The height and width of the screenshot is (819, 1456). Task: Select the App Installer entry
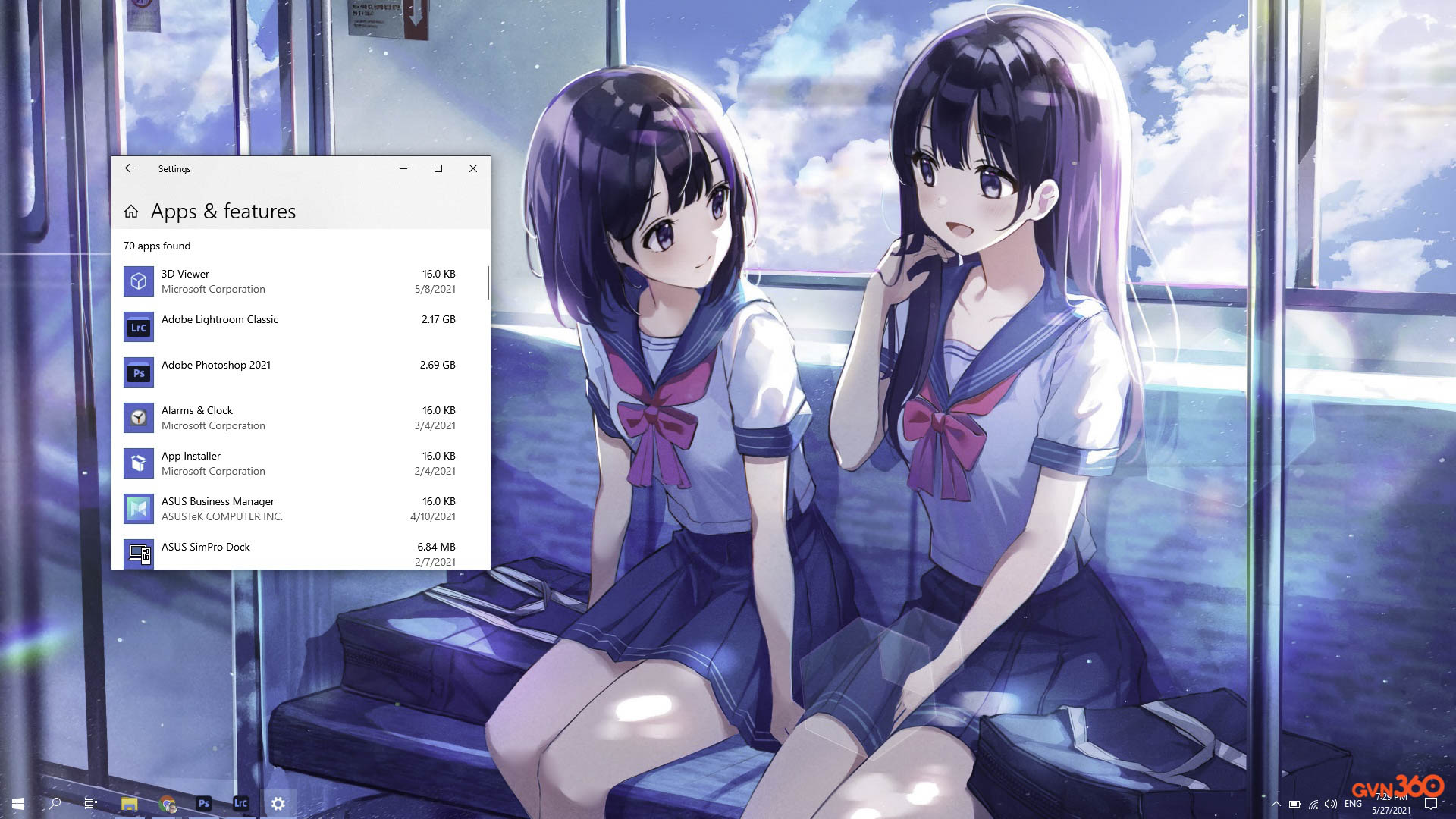(x=300, y=463)
